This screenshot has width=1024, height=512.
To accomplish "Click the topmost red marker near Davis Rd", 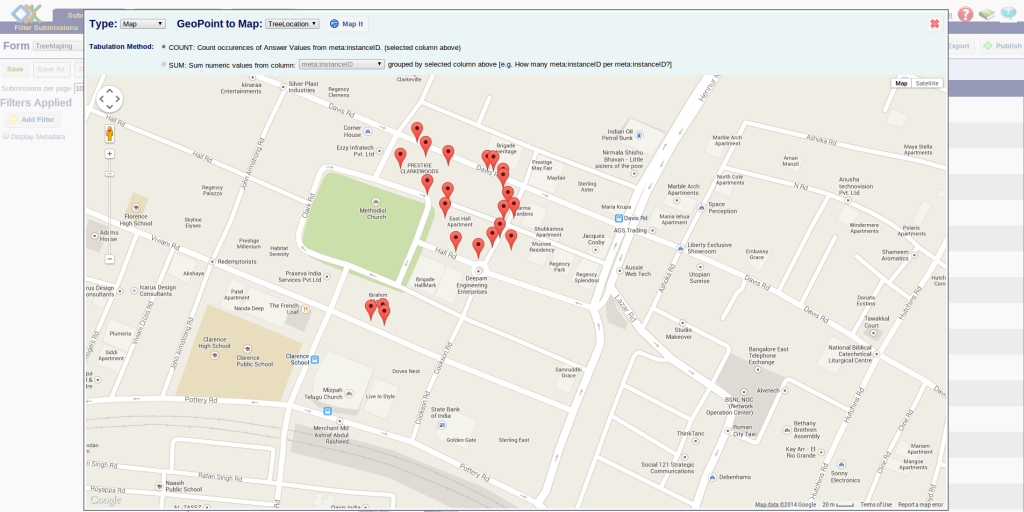I will pyautogui.click(x=417, y=133).
